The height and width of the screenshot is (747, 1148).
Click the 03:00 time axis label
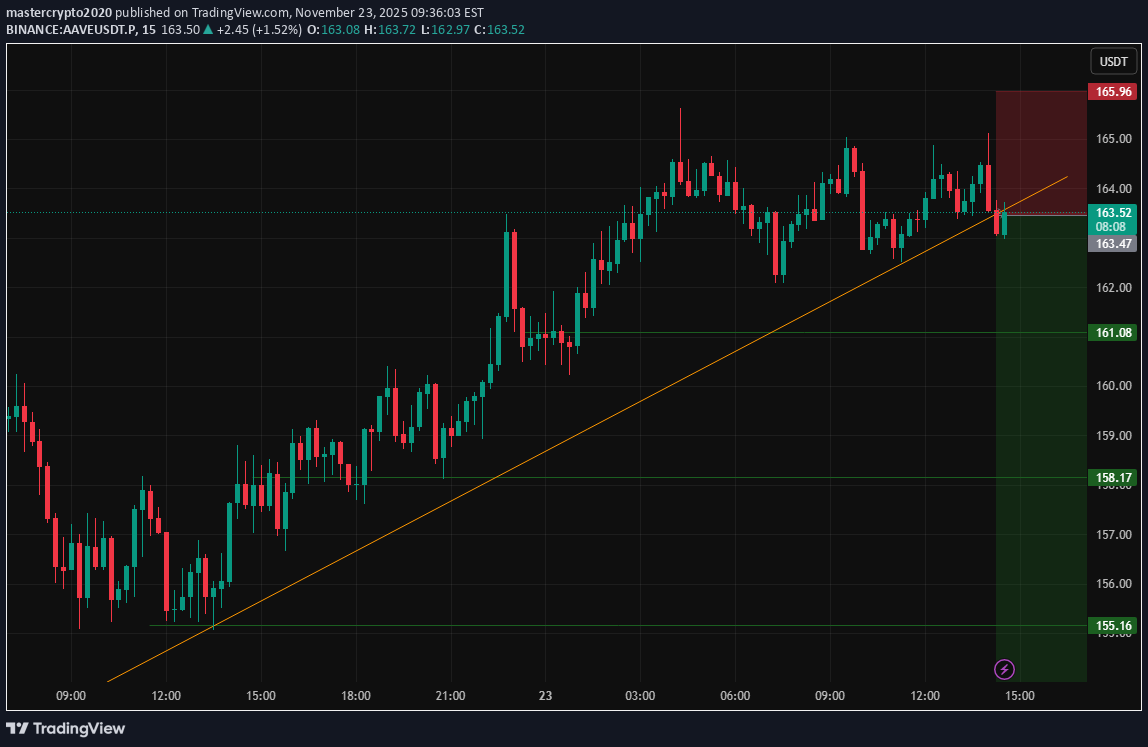pyautogui.click(x=640, y=696)
